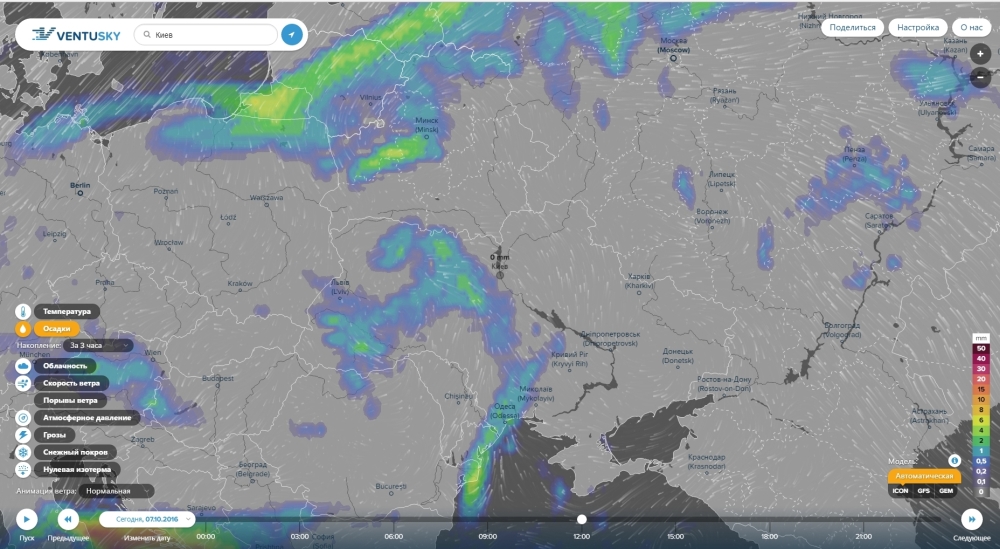Image resolution: width=1000 pixels, height=549 pixels.
Task: Click the wind speed icon
Action: 23,383
